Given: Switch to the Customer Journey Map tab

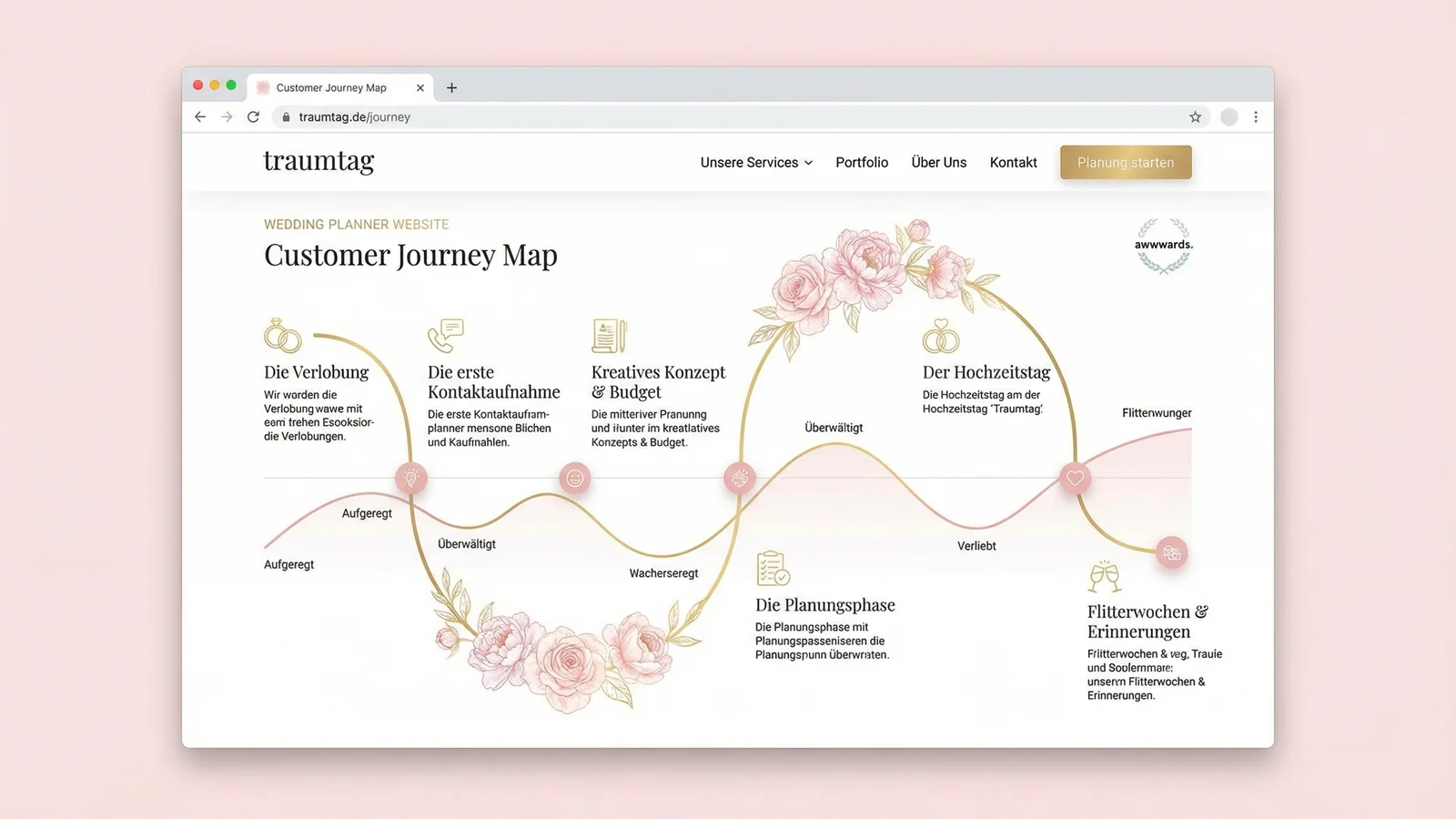Looking at the screenshot, I should click(x=330, y=87).
